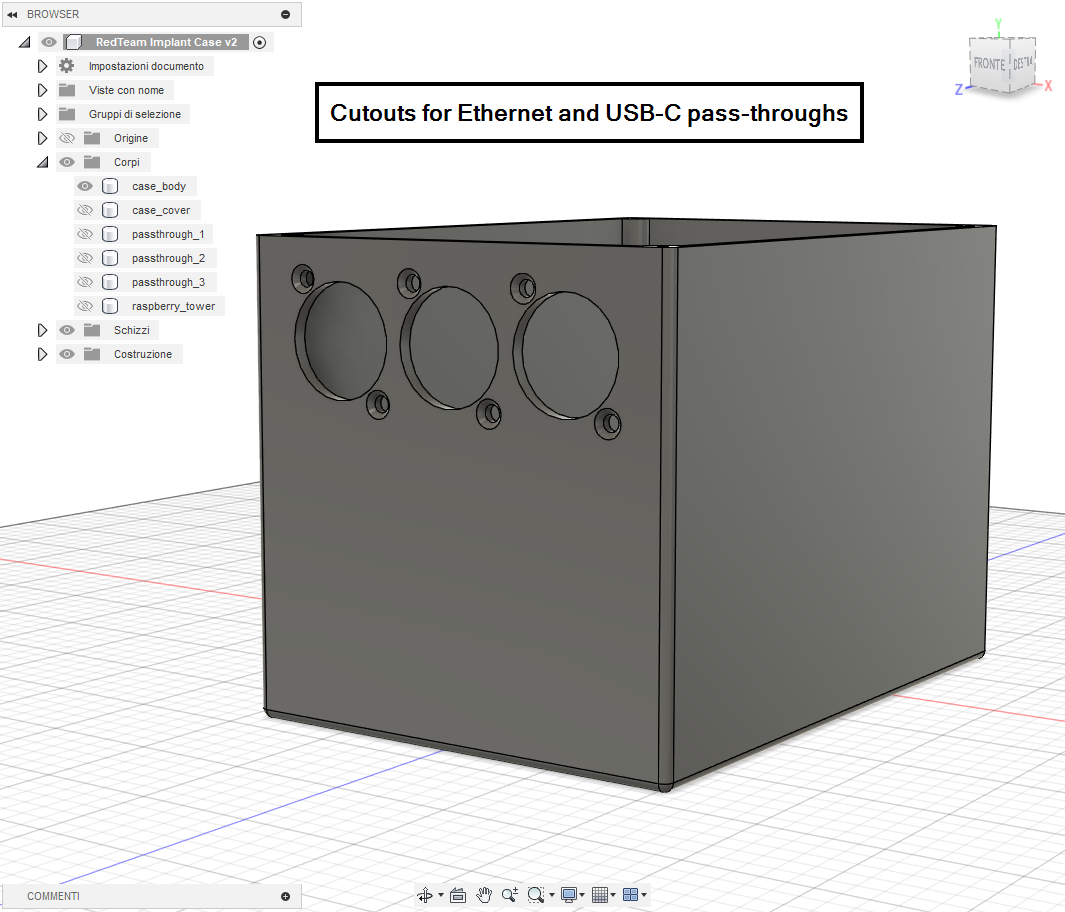Image resolution: width=1065 pixels, height=912 pixels.
Task: Open the Orbit tool dropdown arrow
Action: pos(441,896)
